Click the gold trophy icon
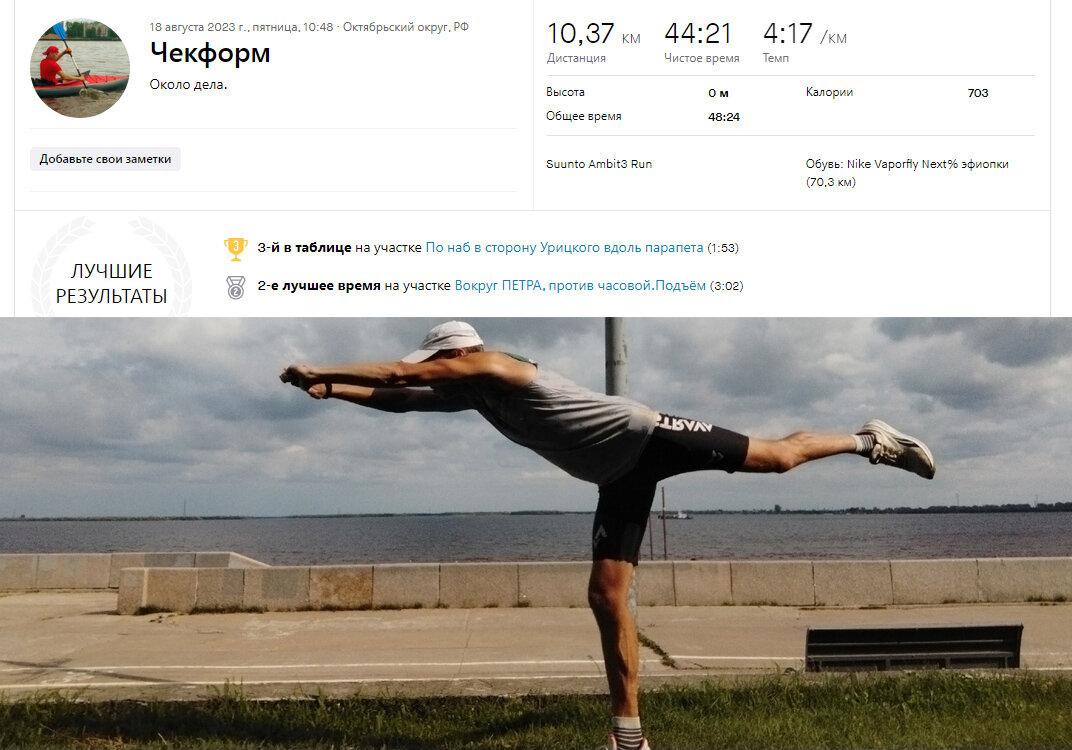Image resolution: width=1072 pixels, height=750 pixels. [x=236, y=248]
